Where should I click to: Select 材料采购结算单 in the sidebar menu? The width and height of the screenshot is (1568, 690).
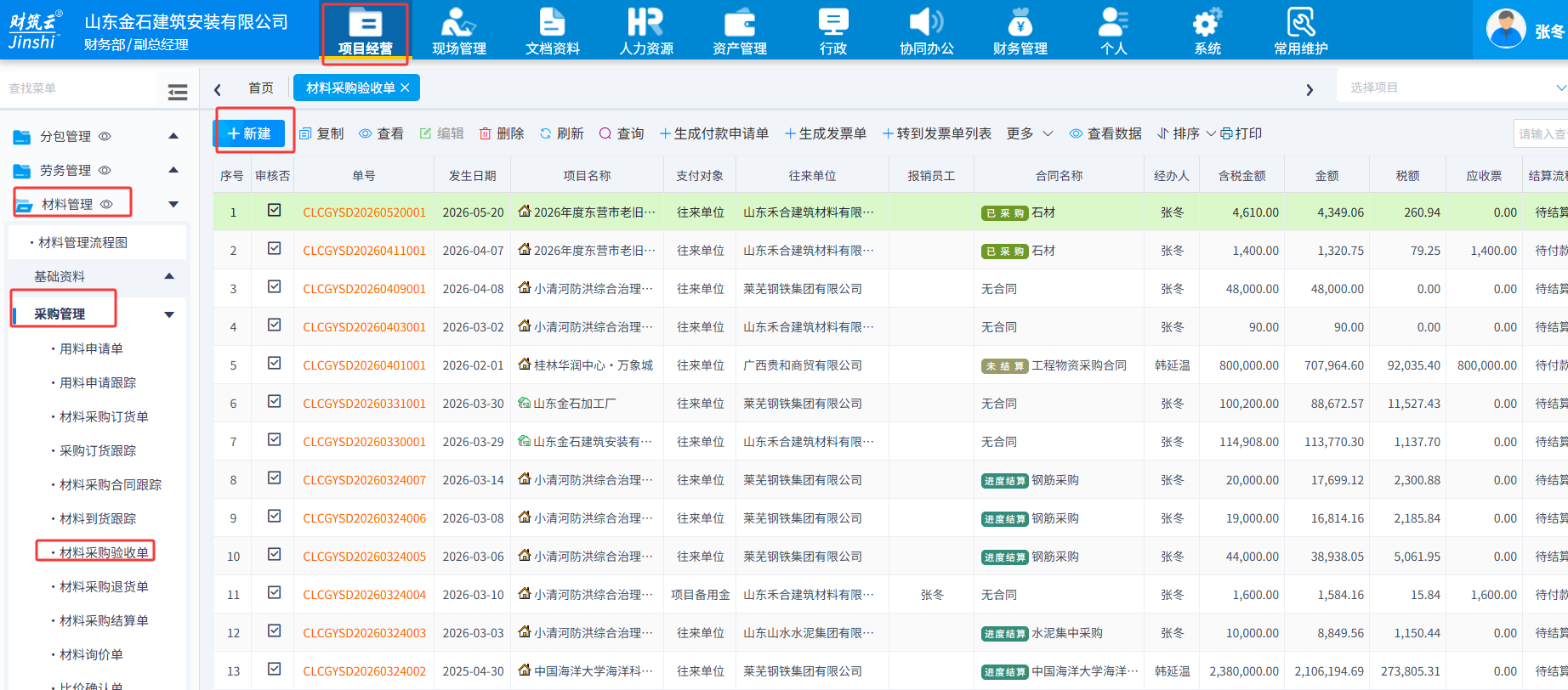[x=104, y=620]
